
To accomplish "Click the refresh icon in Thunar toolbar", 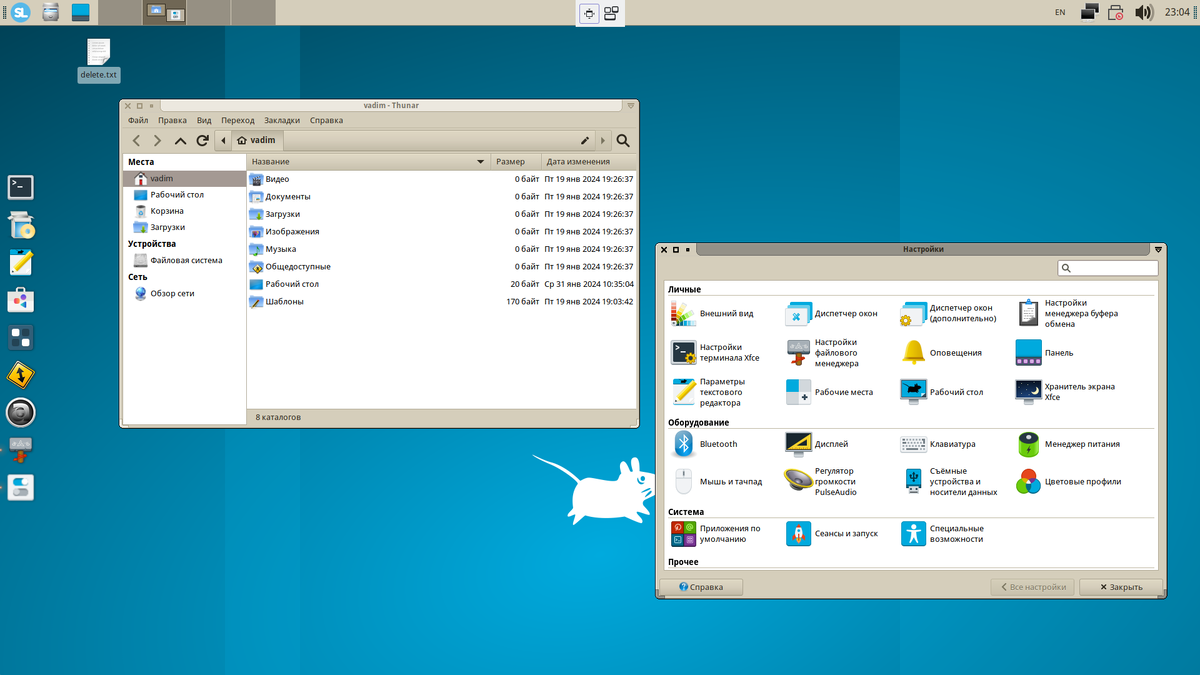I will [201, 140].
